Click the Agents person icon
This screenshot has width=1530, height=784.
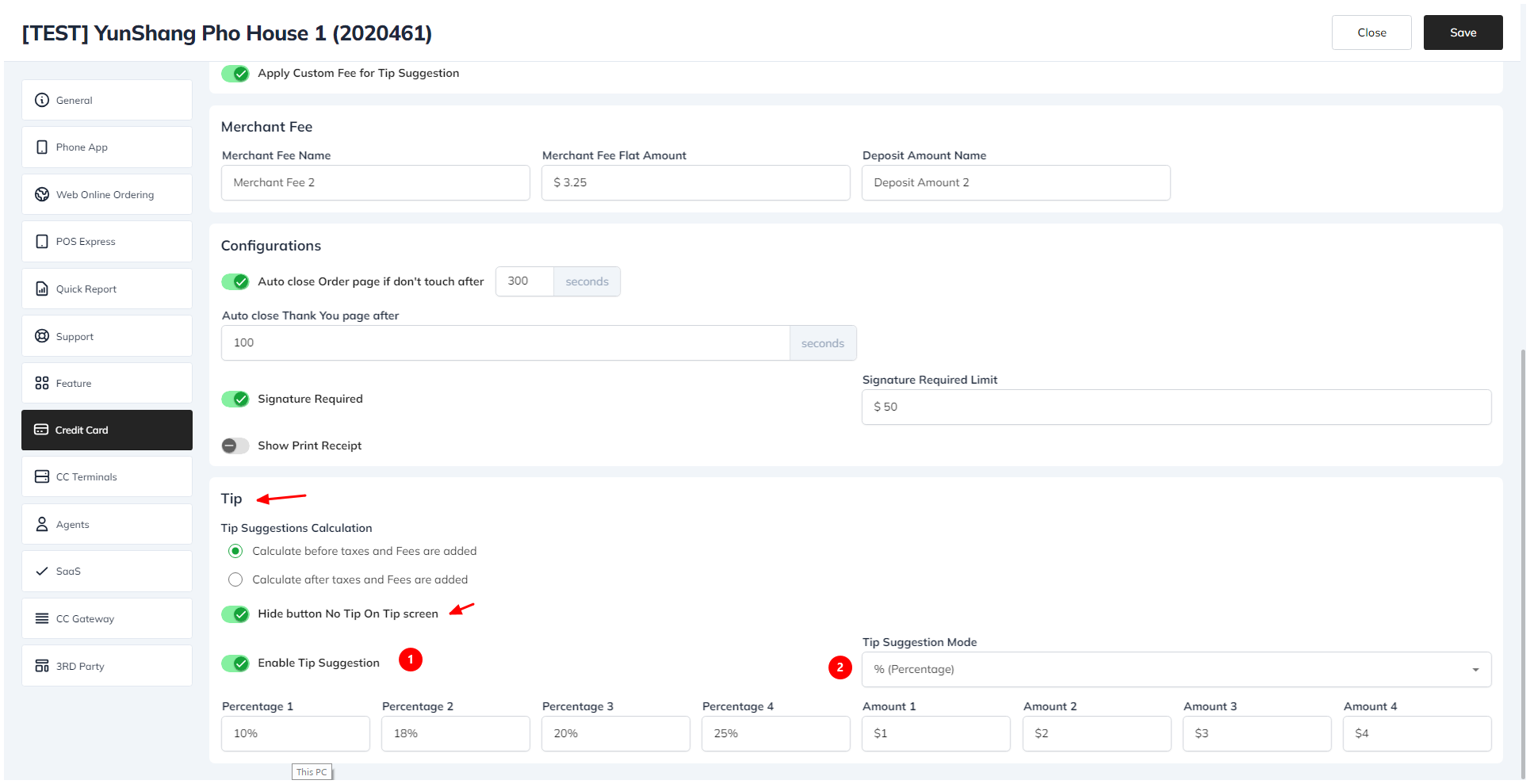pyautogui.click(x=42, y=525)
